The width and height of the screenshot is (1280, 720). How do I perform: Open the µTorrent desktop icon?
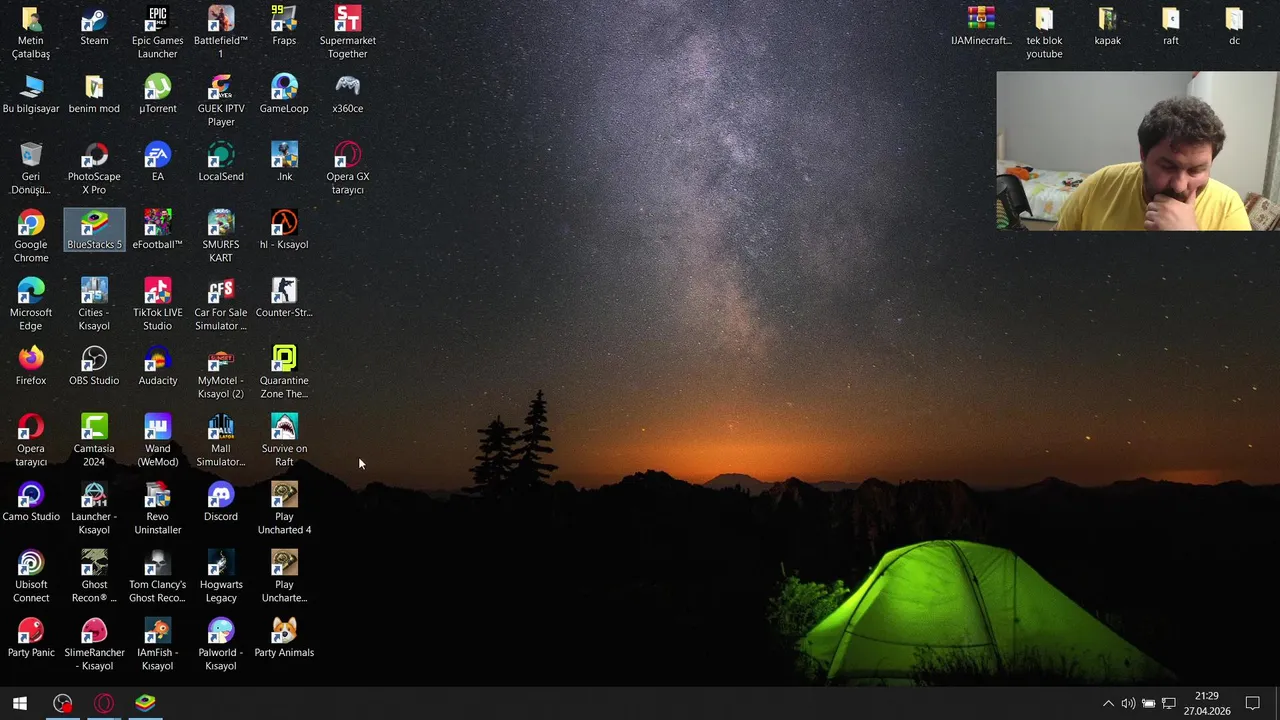[x=157, y=94]
